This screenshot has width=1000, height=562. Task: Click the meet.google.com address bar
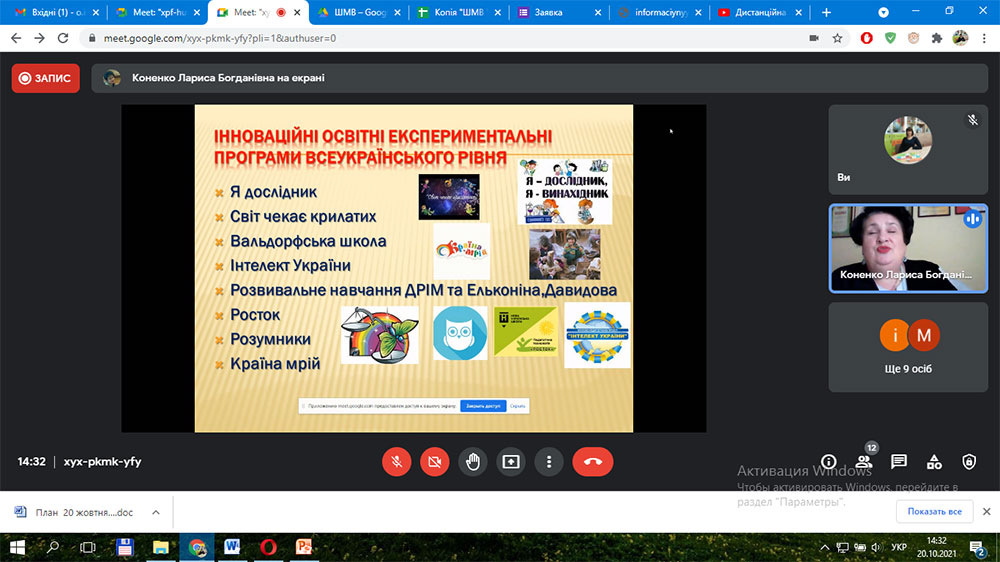(x=446, y=38)
